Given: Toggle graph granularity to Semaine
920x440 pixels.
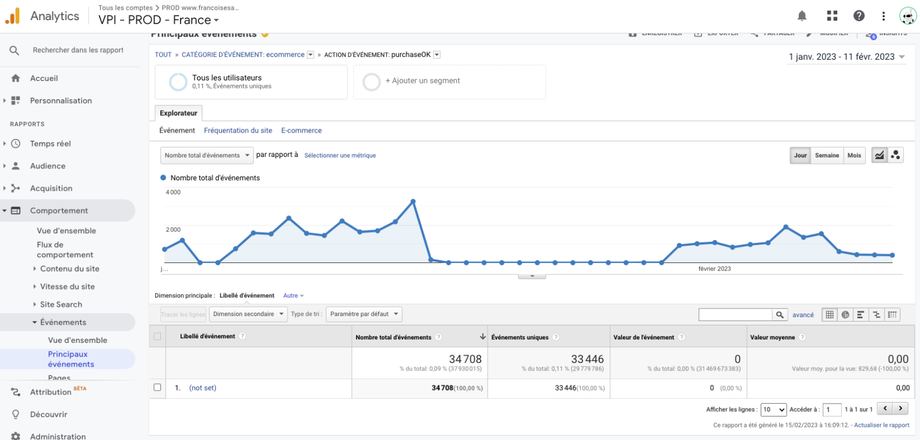Looking at the screenshot, I should point(827,155).
